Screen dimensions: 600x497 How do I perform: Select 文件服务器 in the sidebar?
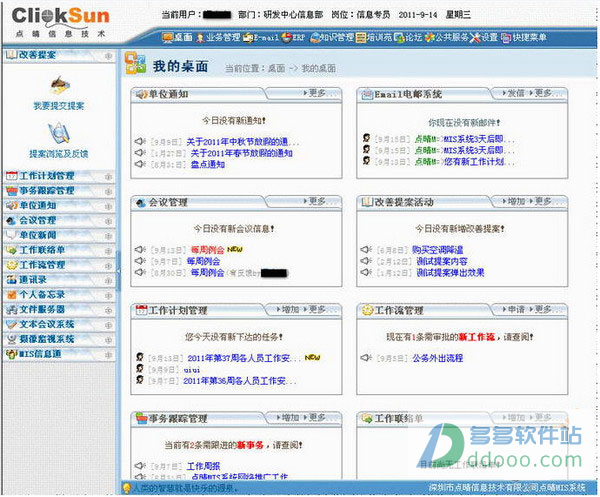[59, 310]
